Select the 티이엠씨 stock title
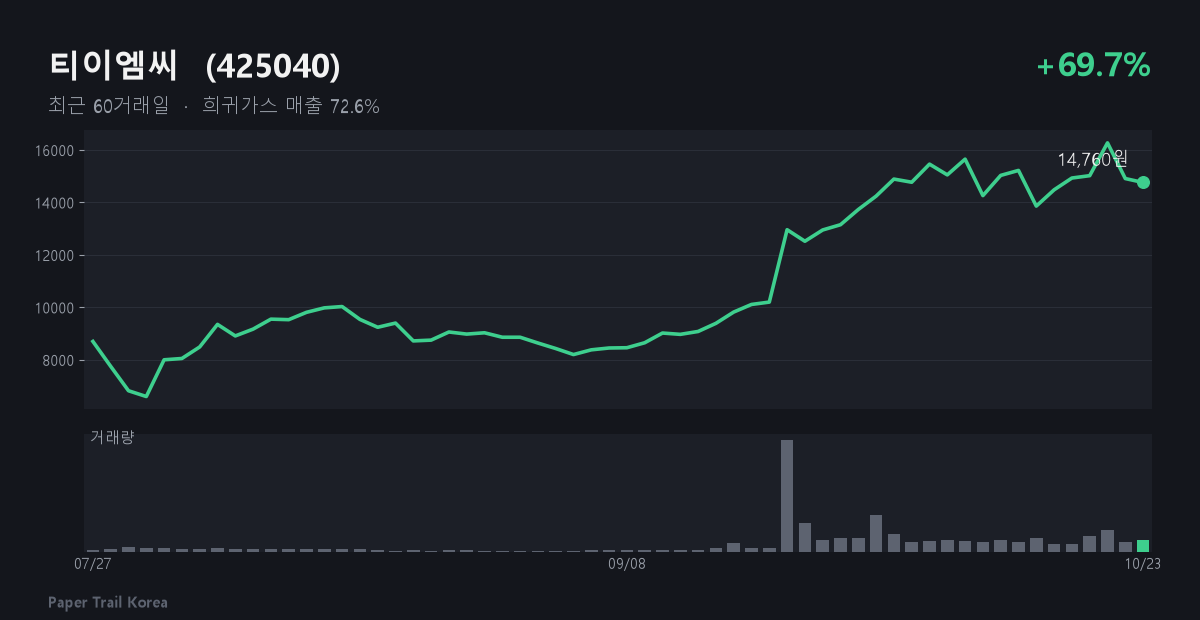Image resolution: width=1200 pixels, height=620 pixels. pos(114,66)
